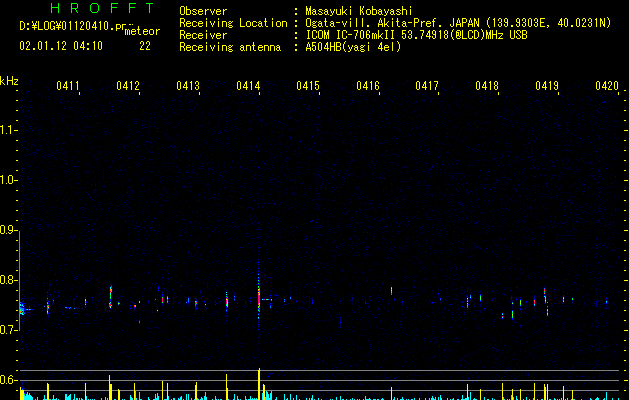The image size is (629, 400).
Task: Click the 0.9 kHz frequency axis label
Action: [x=8, y=230]
